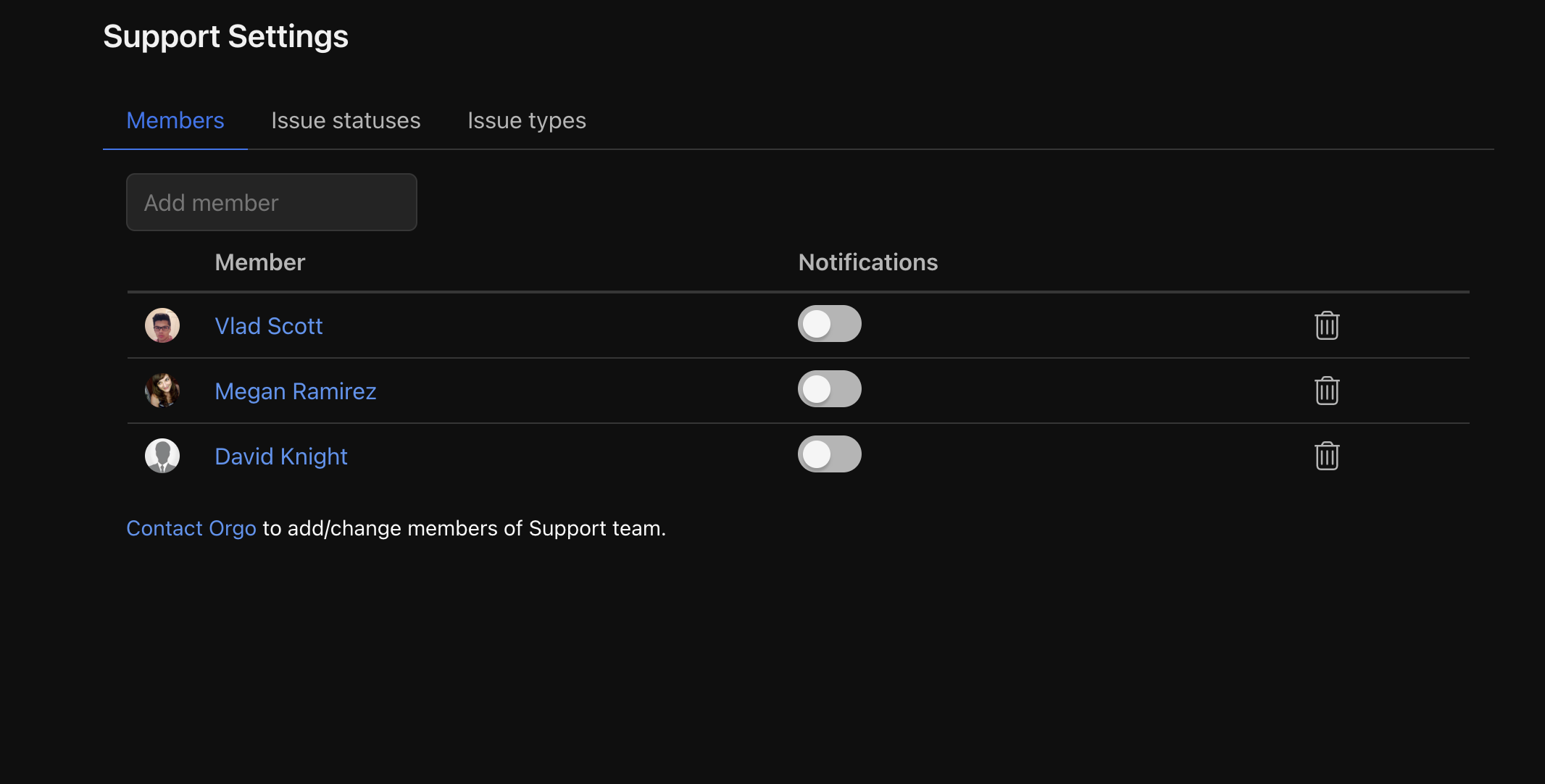
Task: Follow the Contact Orgo link
Action: tap(191, 528)
